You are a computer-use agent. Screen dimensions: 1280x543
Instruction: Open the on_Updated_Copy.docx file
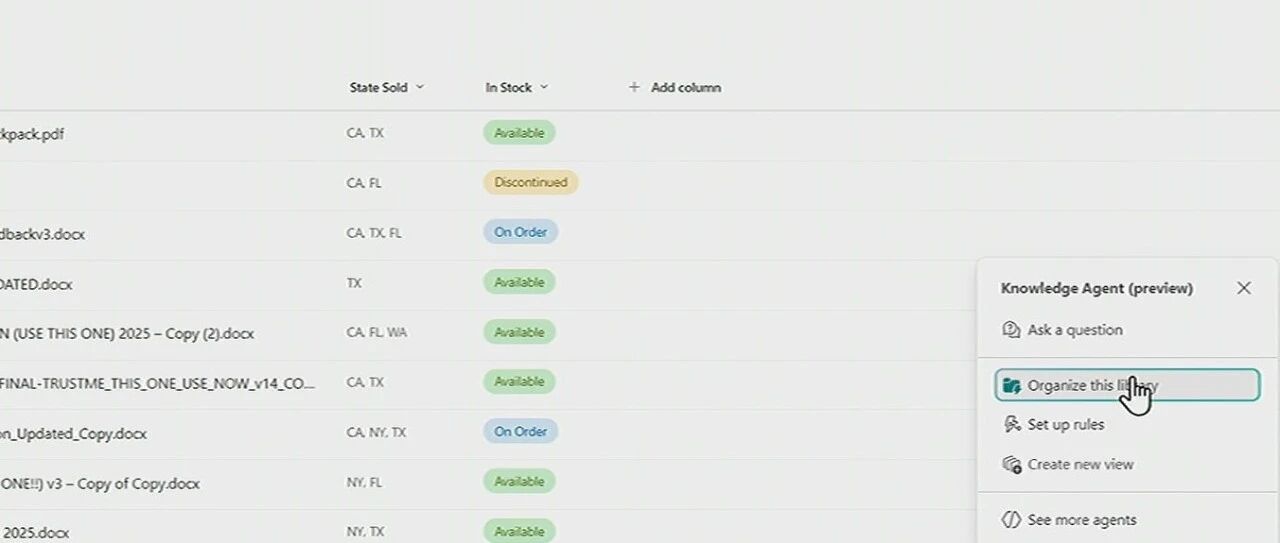[x=73, y=433]
